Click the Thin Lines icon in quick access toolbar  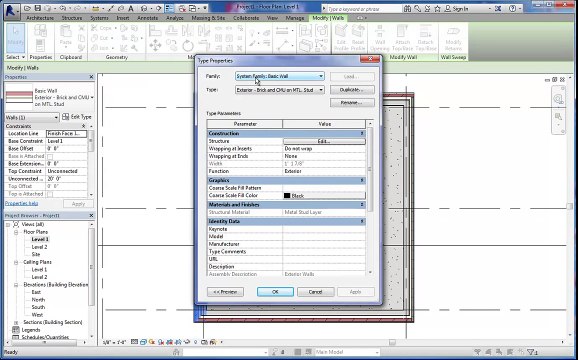[x=169, y=8]
